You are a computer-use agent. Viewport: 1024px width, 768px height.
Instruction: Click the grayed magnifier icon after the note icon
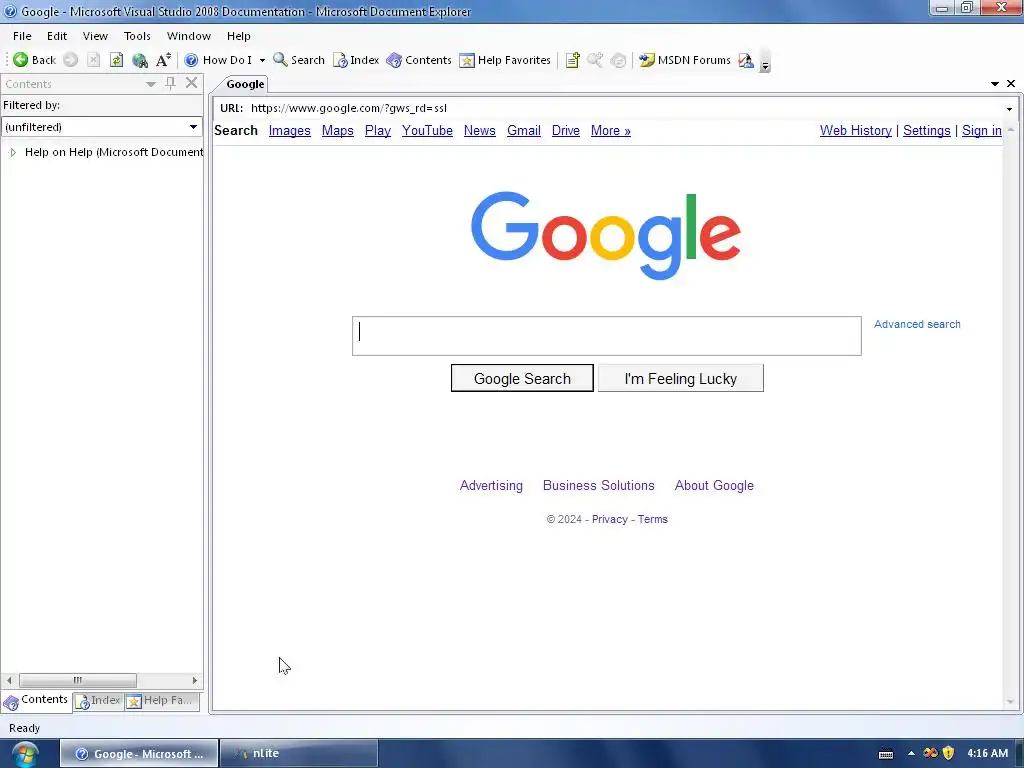coord(595,60)
